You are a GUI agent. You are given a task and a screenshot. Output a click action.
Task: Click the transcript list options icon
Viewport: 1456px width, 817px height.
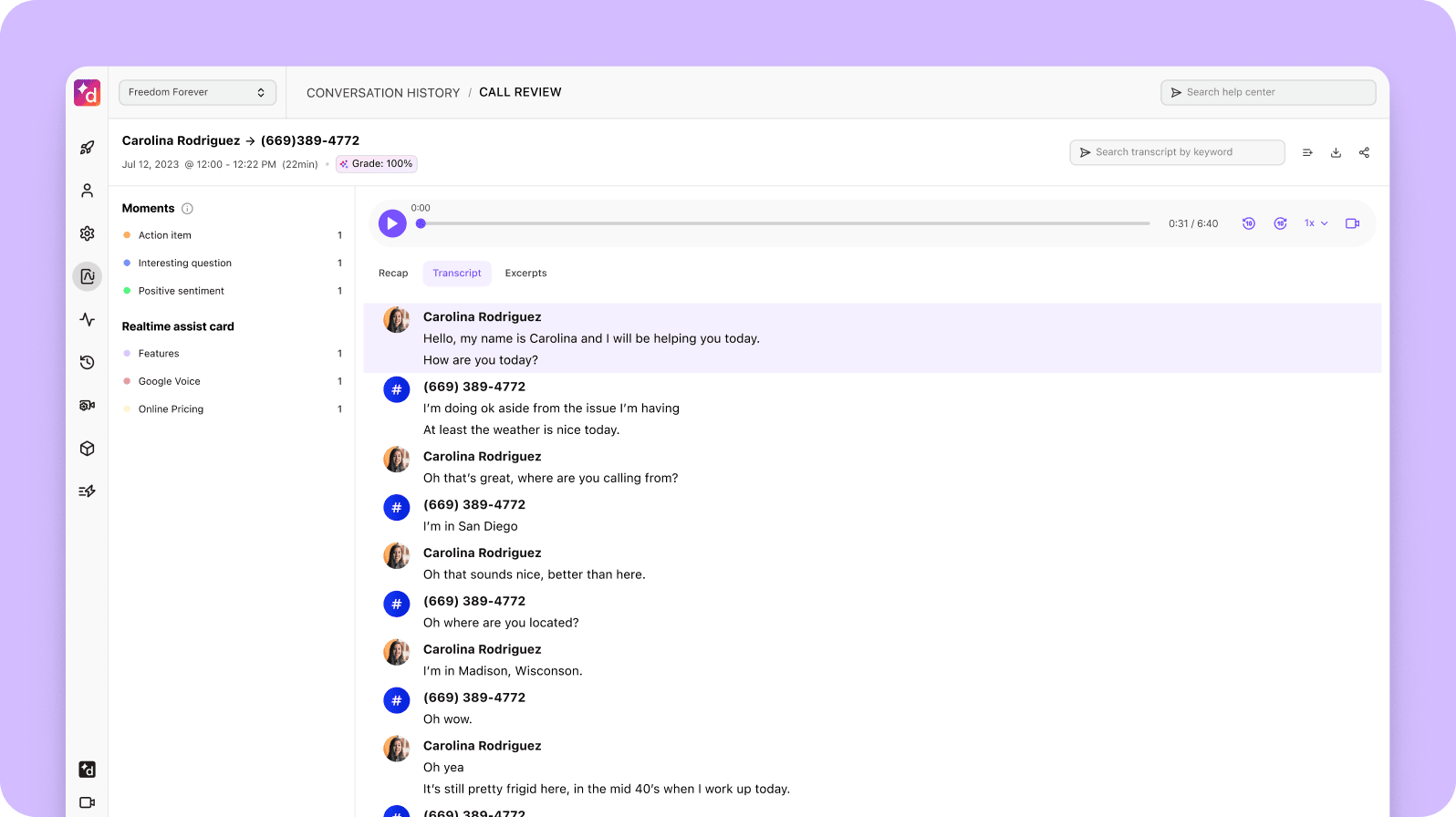tap(1307, 152)
